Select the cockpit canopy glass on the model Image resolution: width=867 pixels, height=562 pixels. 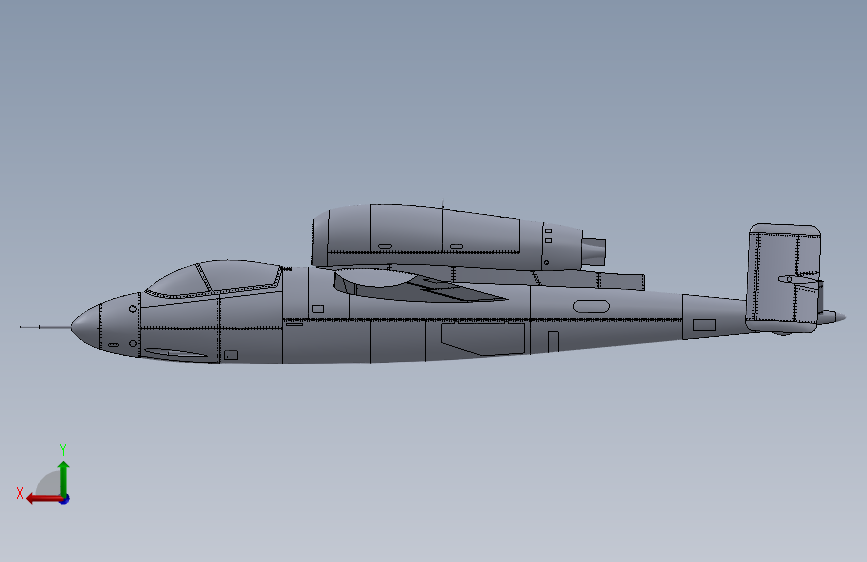click(215, 277)
